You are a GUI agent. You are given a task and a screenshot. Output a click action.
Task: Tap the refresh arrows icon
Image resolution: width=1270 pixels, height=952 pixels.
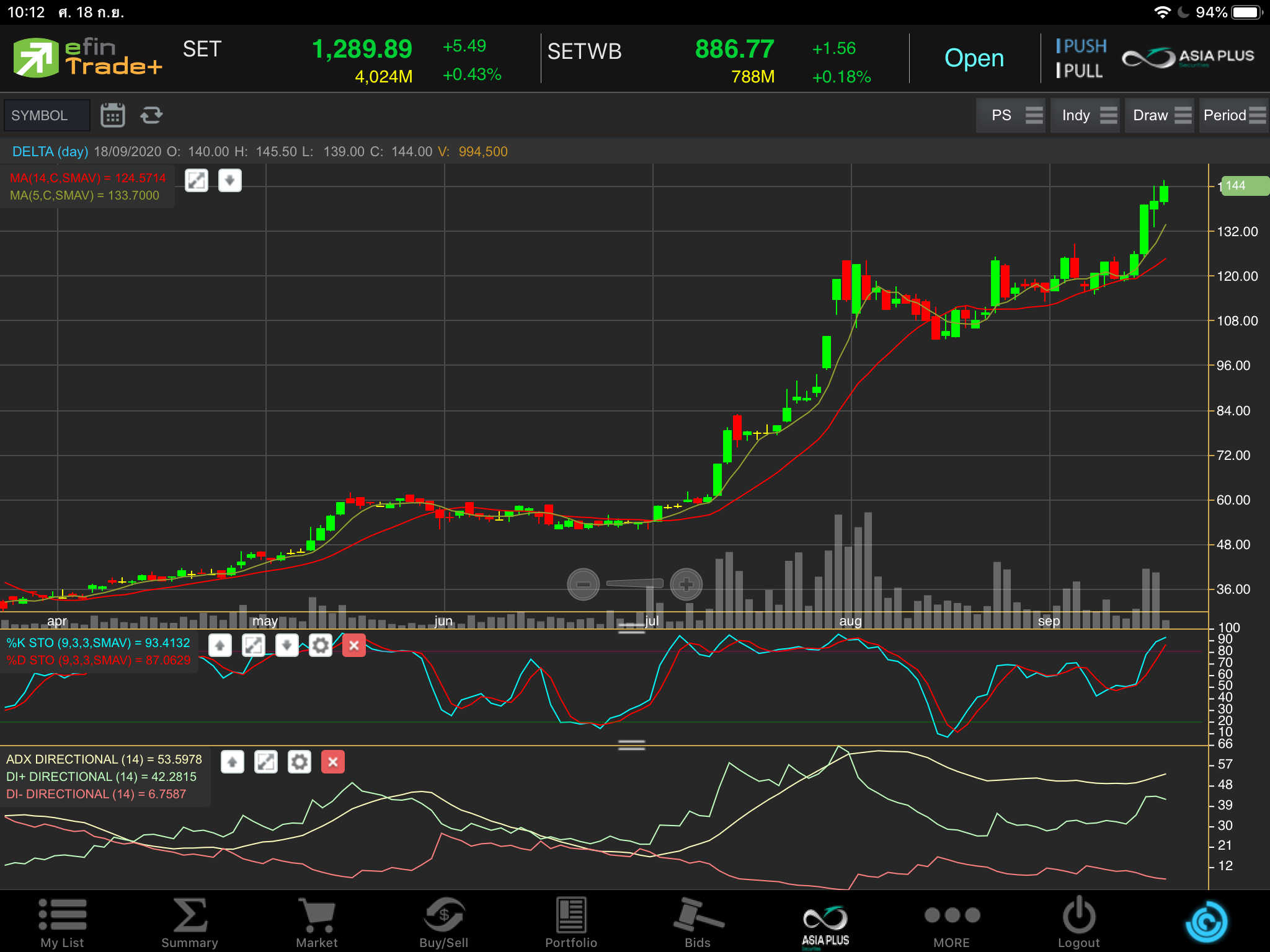click(x=151, y=115)
